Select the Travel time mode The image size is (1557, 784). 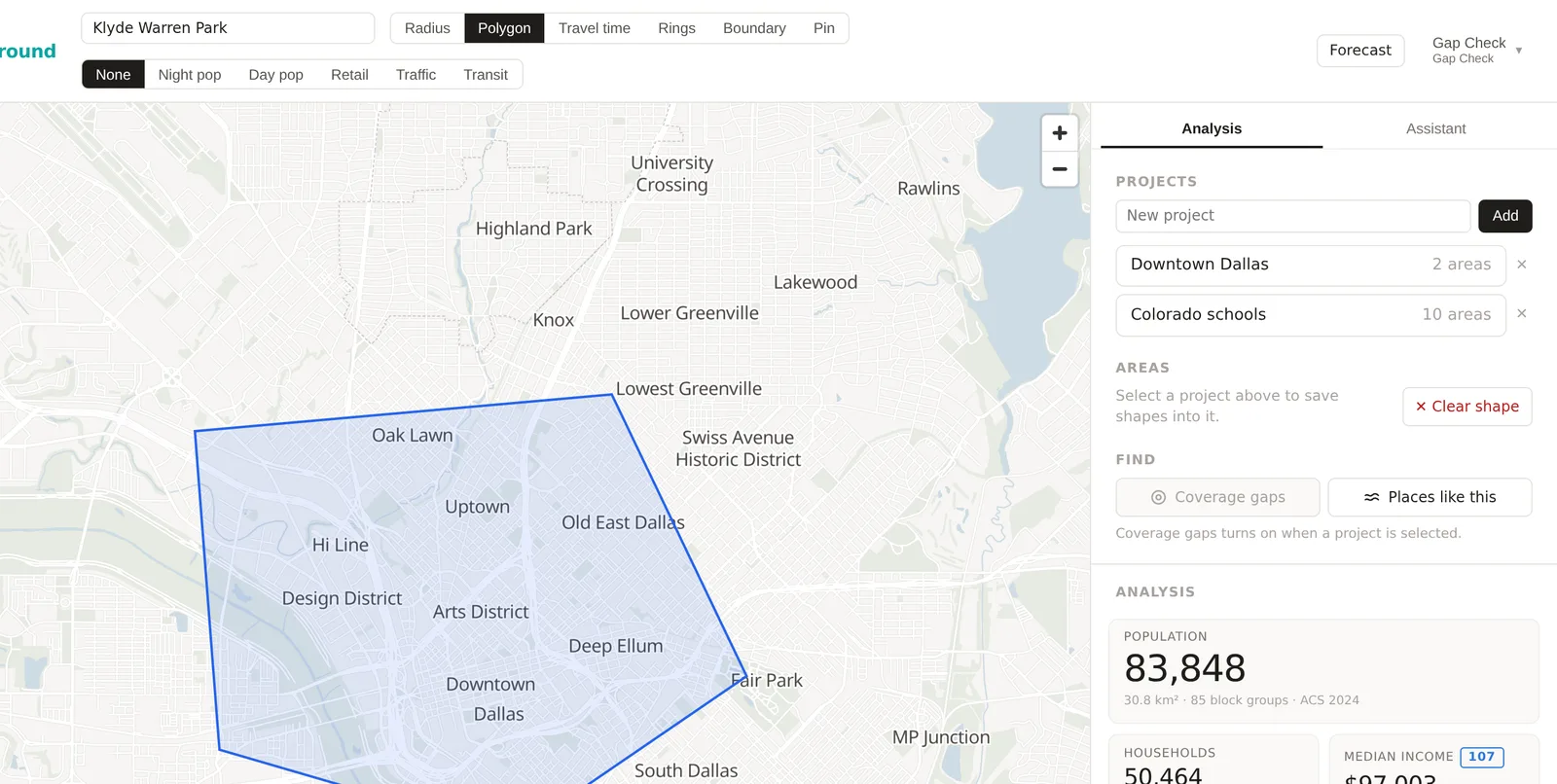595,28
